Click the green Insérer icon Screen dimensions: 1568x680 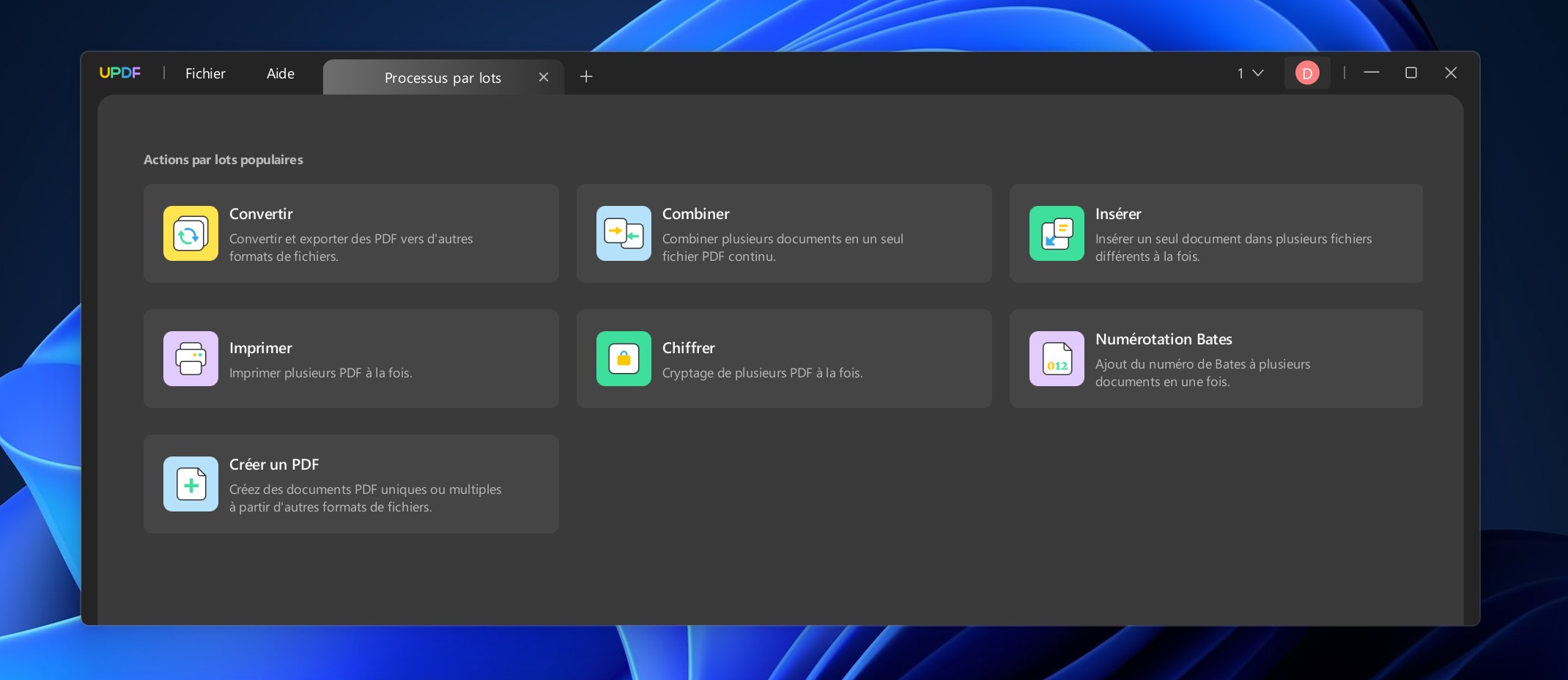1057,234
